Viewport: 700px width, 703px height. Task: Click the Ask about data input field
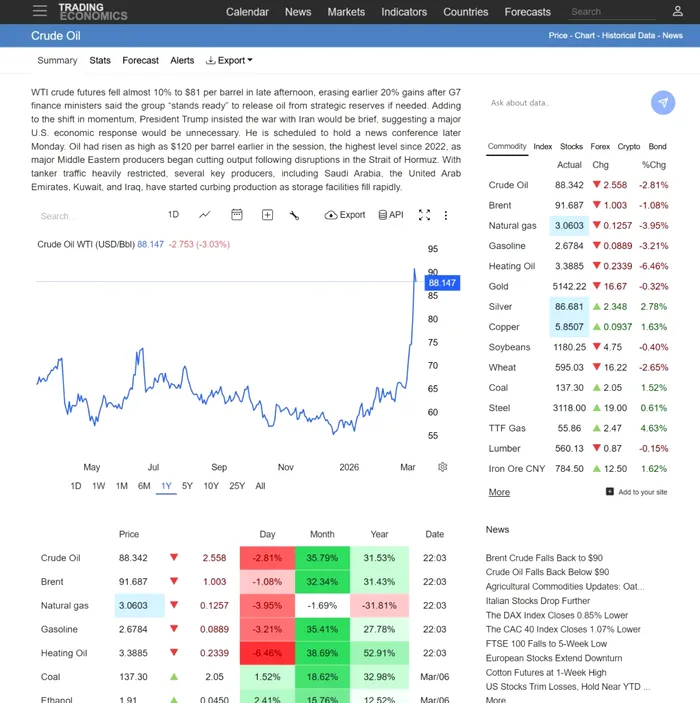[565, 102]
